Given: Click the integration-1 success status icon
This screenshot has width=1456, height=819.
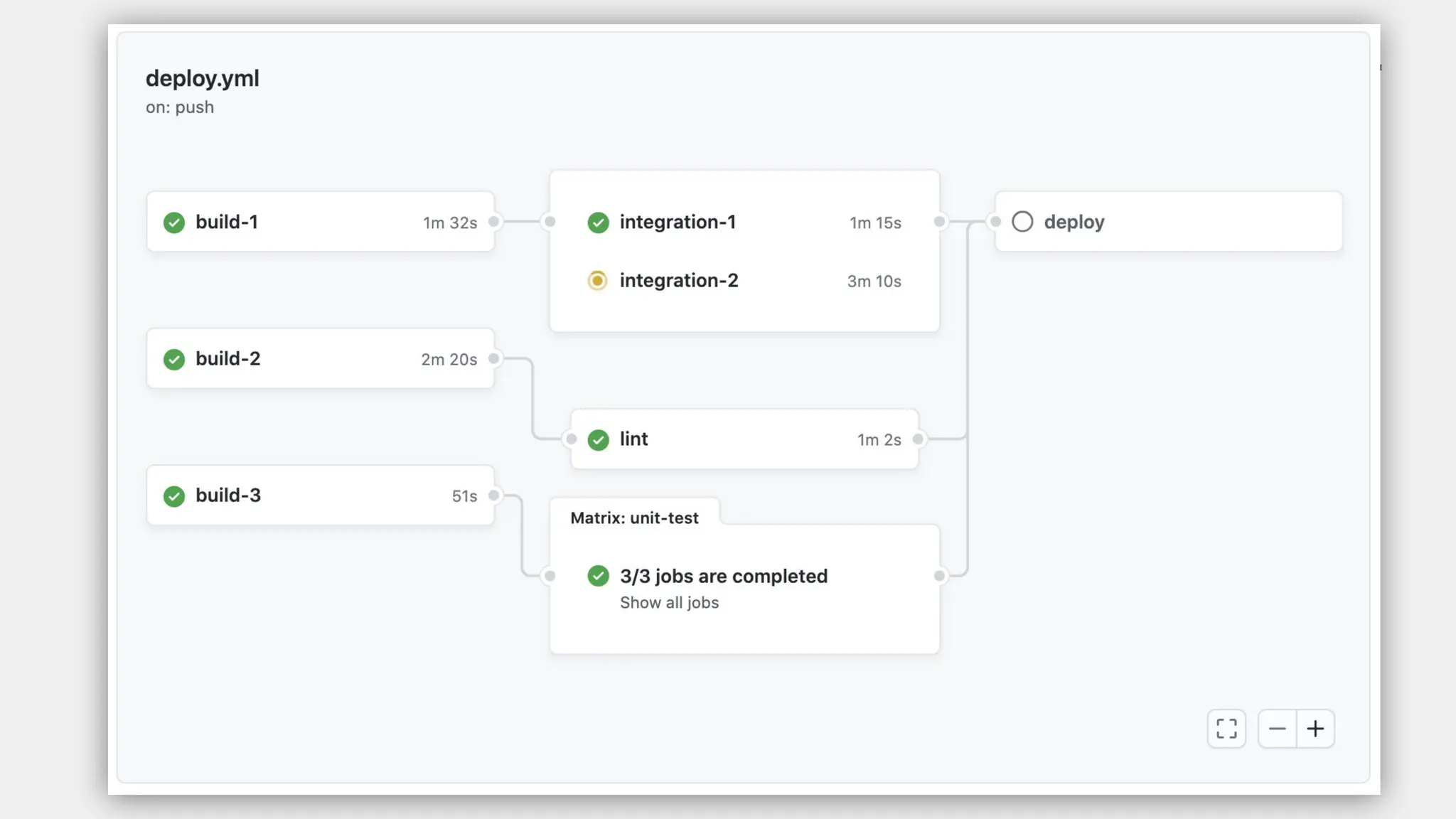Looking at the screenshot, I should click(599, 223).
